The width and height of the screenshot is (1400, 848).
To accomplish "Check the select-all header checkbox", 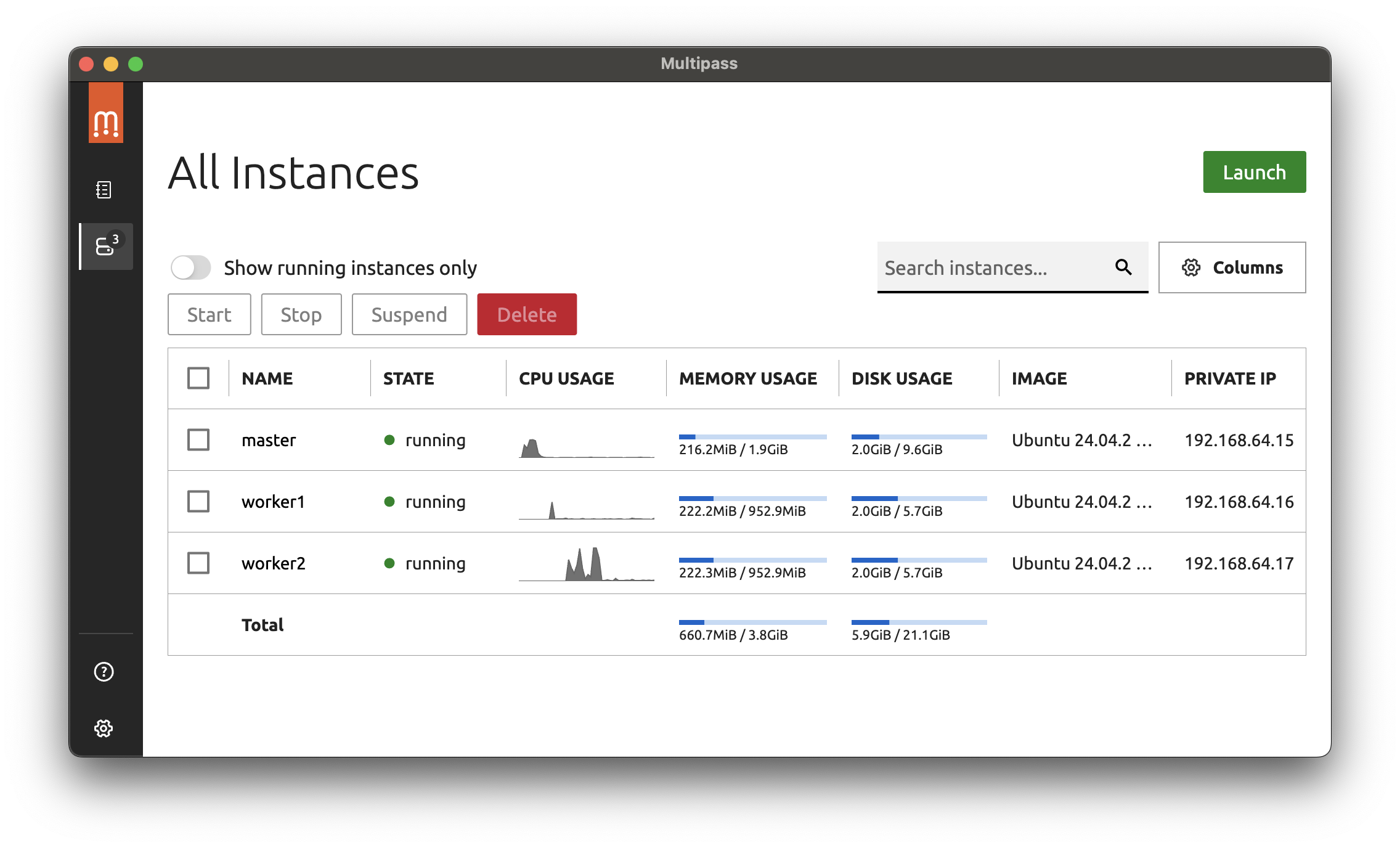I will pyautogui.click(x=198, y=378).
